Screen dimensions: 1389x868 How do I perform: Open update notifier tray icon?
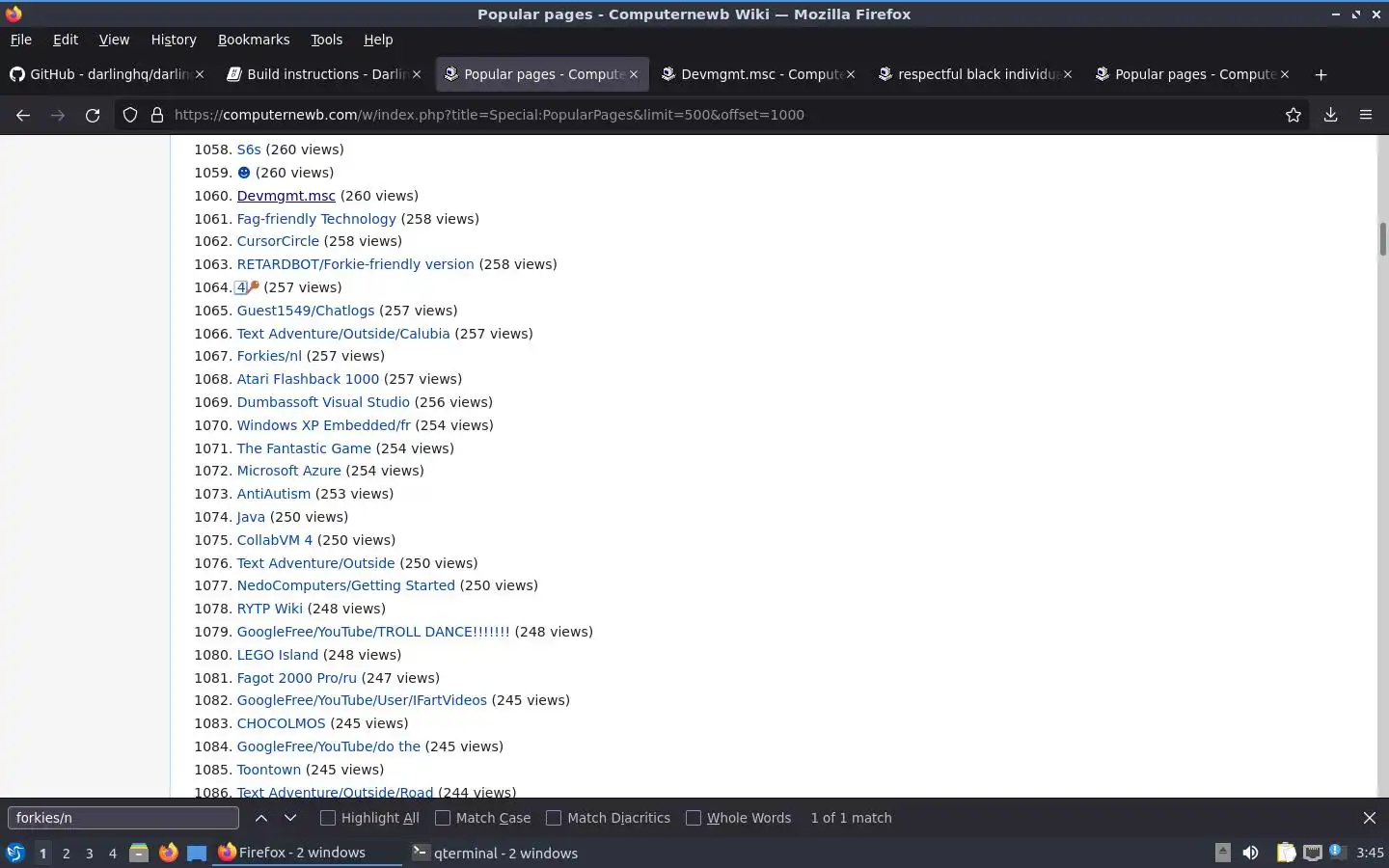[x=1337, y=852]
